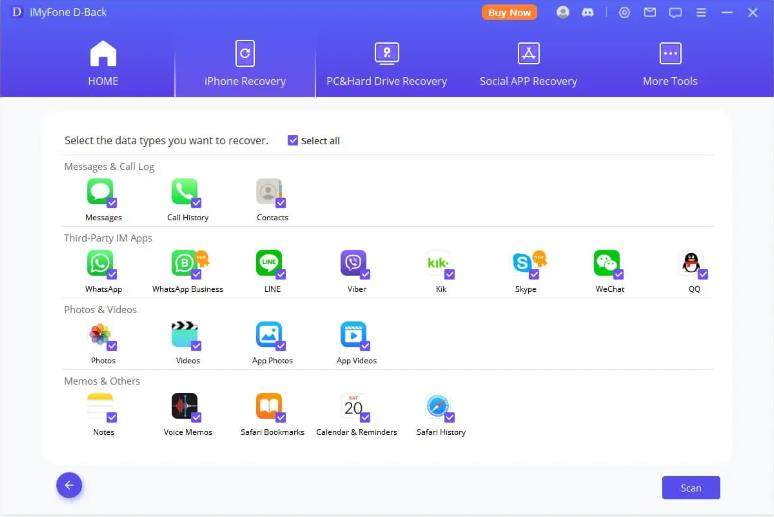Click the Notes icon
This screenshot has height=517, width=774.
tap(100, 406)
